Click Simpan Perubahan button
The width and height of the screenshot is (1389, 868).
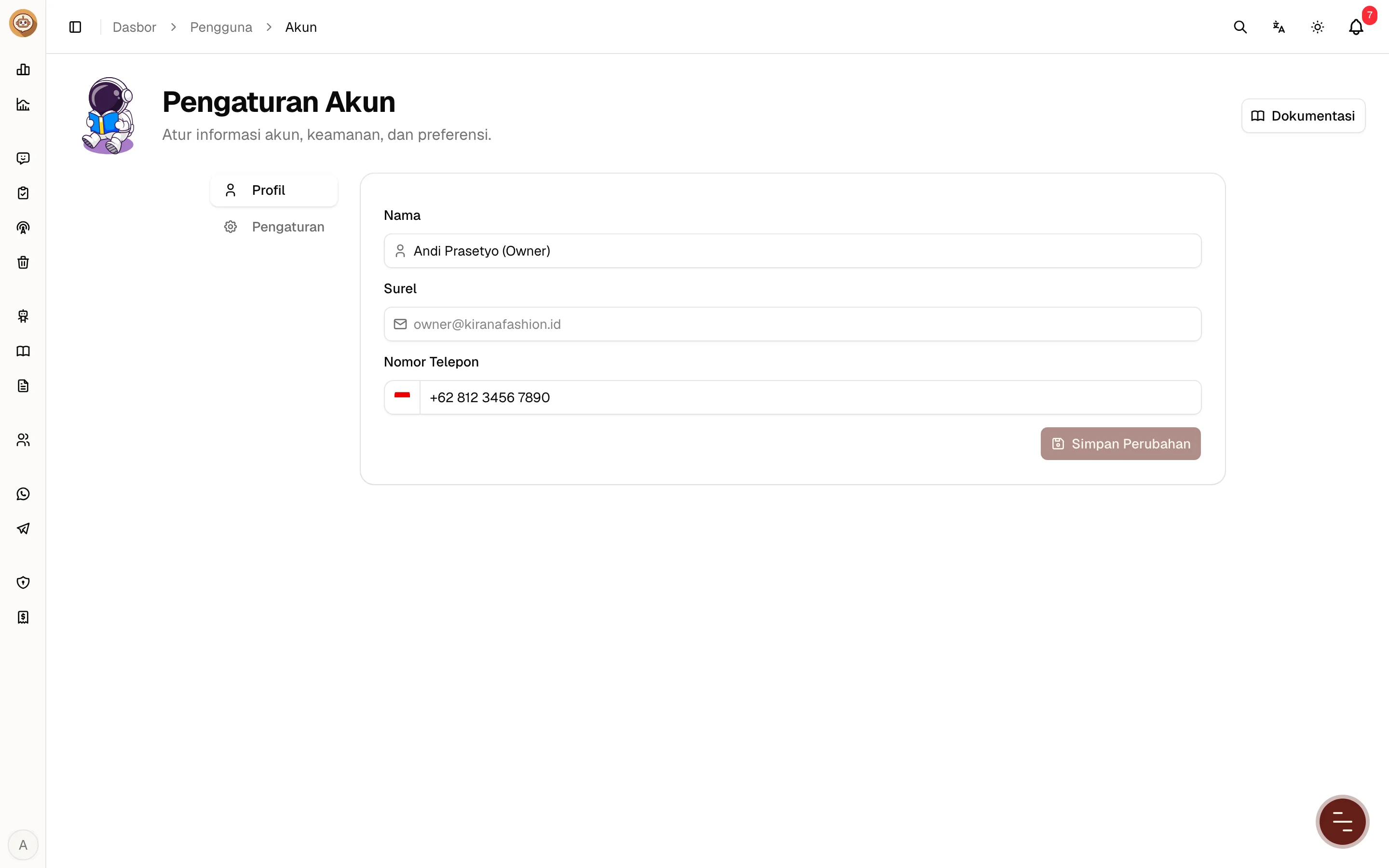tap(1120, 444)
